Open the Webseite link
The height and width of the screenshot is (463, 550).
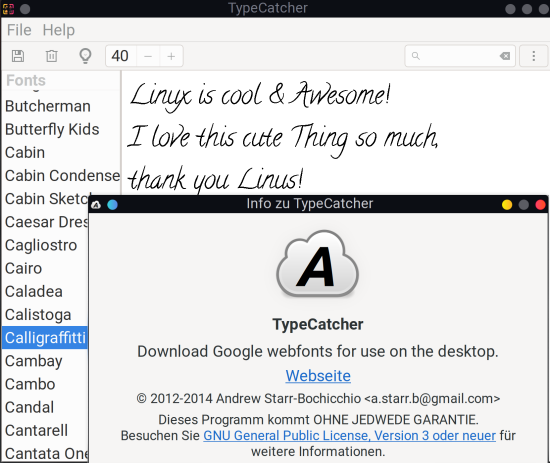pyautogui.click(x=318, y=376)
